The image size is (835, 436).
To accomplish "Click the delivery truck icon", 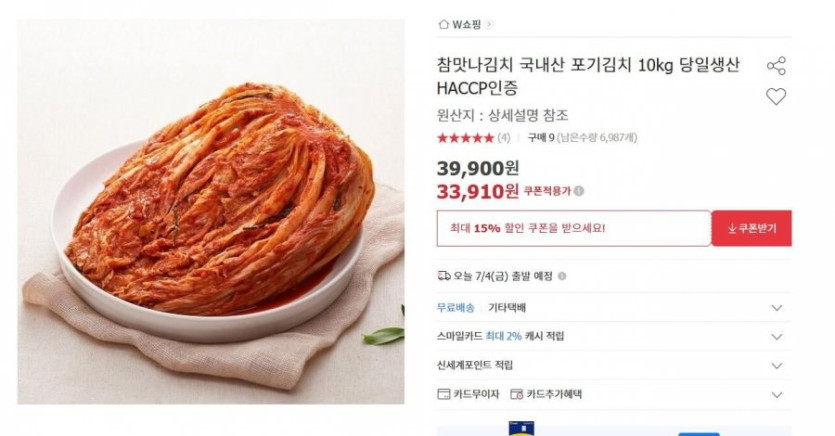I will point(444,276).
